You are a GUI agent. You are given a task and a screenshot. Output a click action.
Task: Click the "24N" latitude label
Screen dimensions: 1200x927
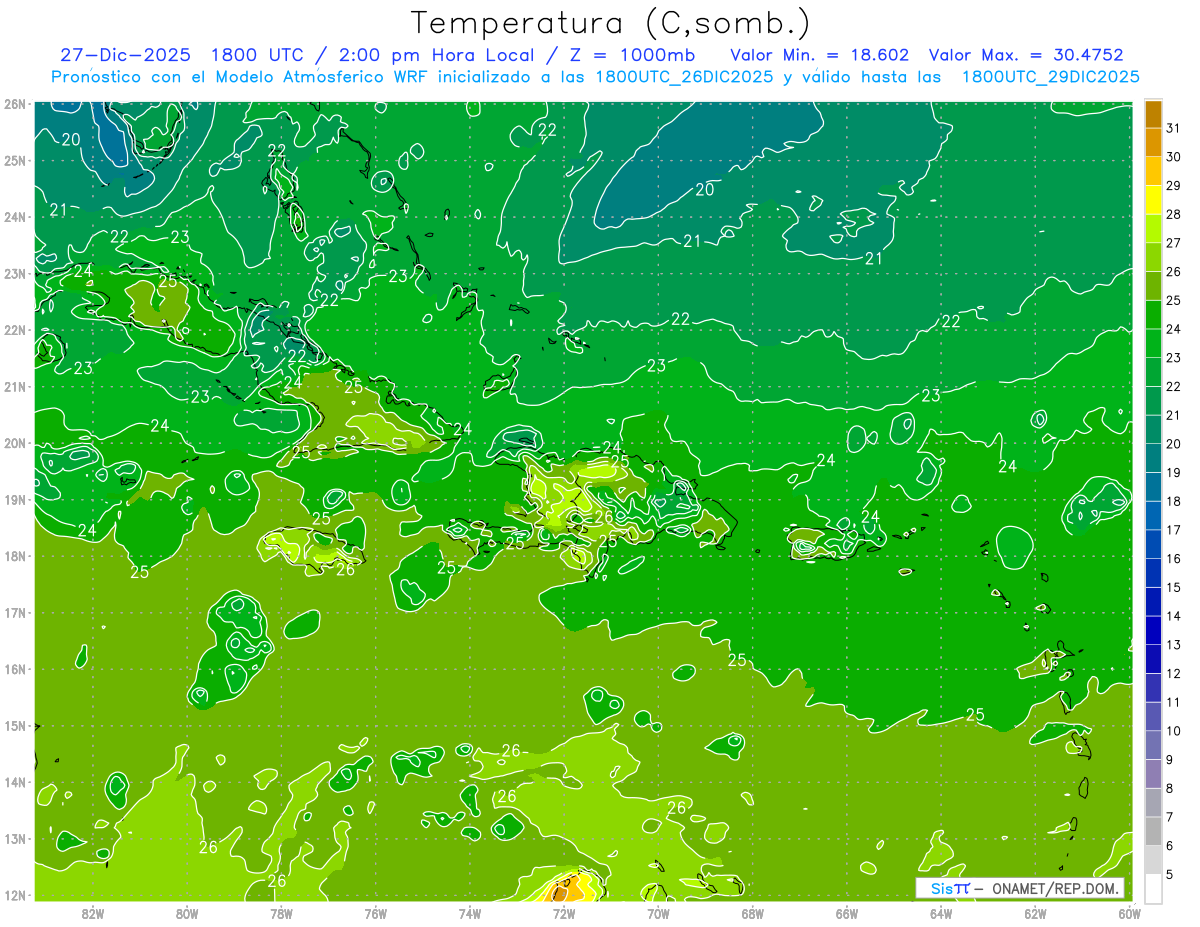[15, 217]
